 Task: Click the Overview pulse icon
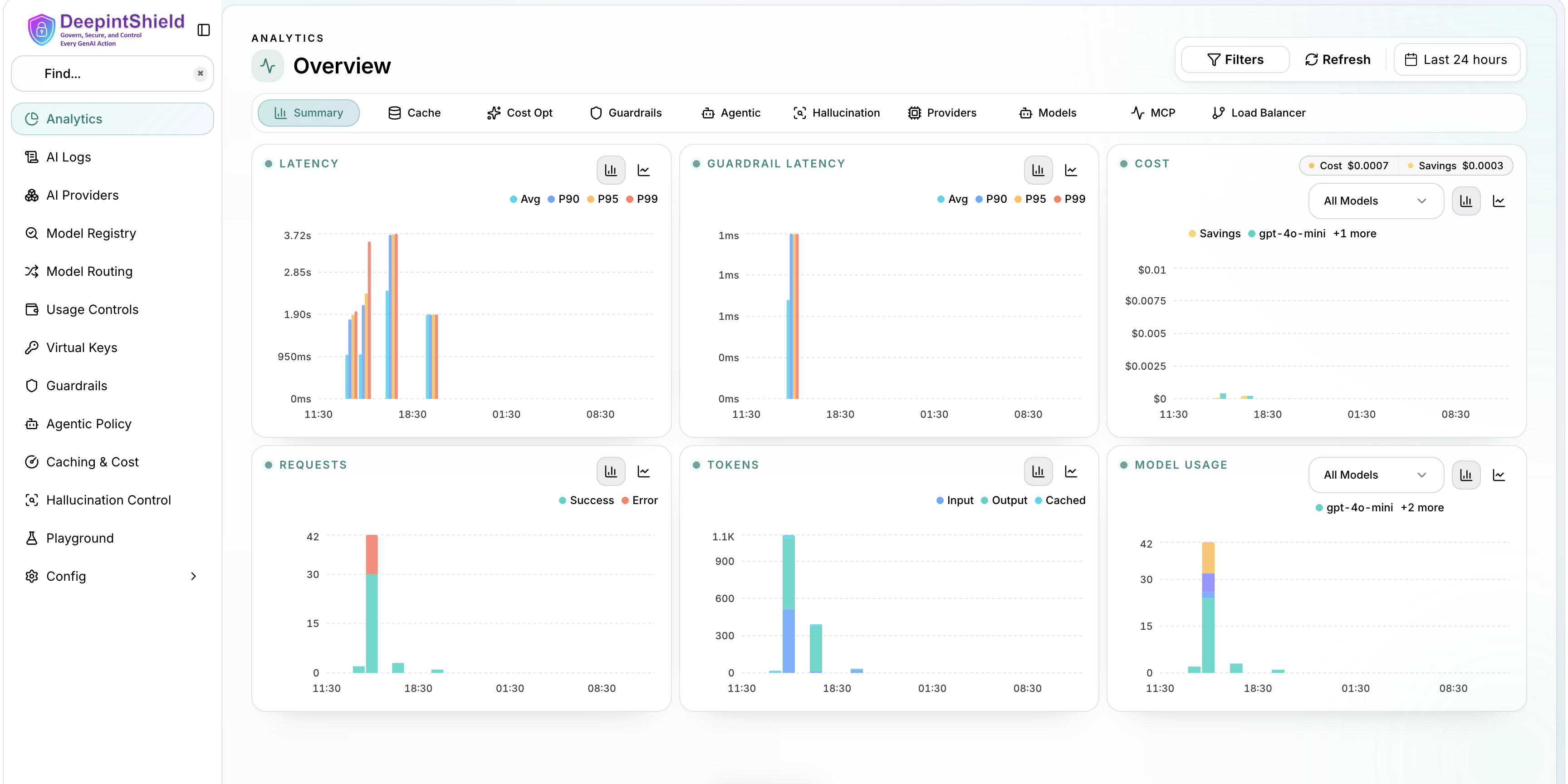tap(268, 66)
